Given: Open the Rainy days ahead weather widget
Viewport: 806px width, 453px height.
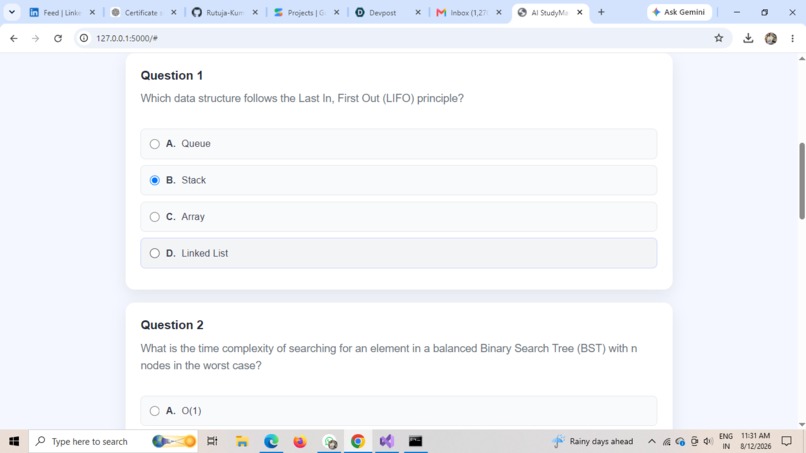Looking at the screenshot, I should [x=592, y=441].
